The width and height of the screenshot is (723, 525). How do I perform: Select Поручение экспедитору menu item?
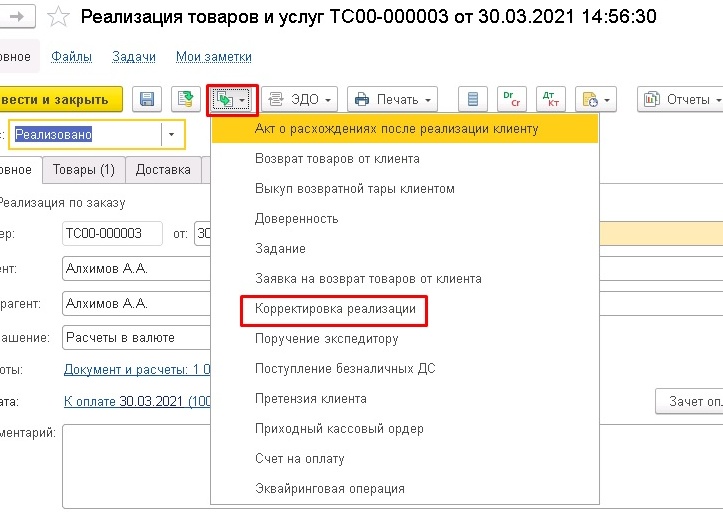pos(405,339)
